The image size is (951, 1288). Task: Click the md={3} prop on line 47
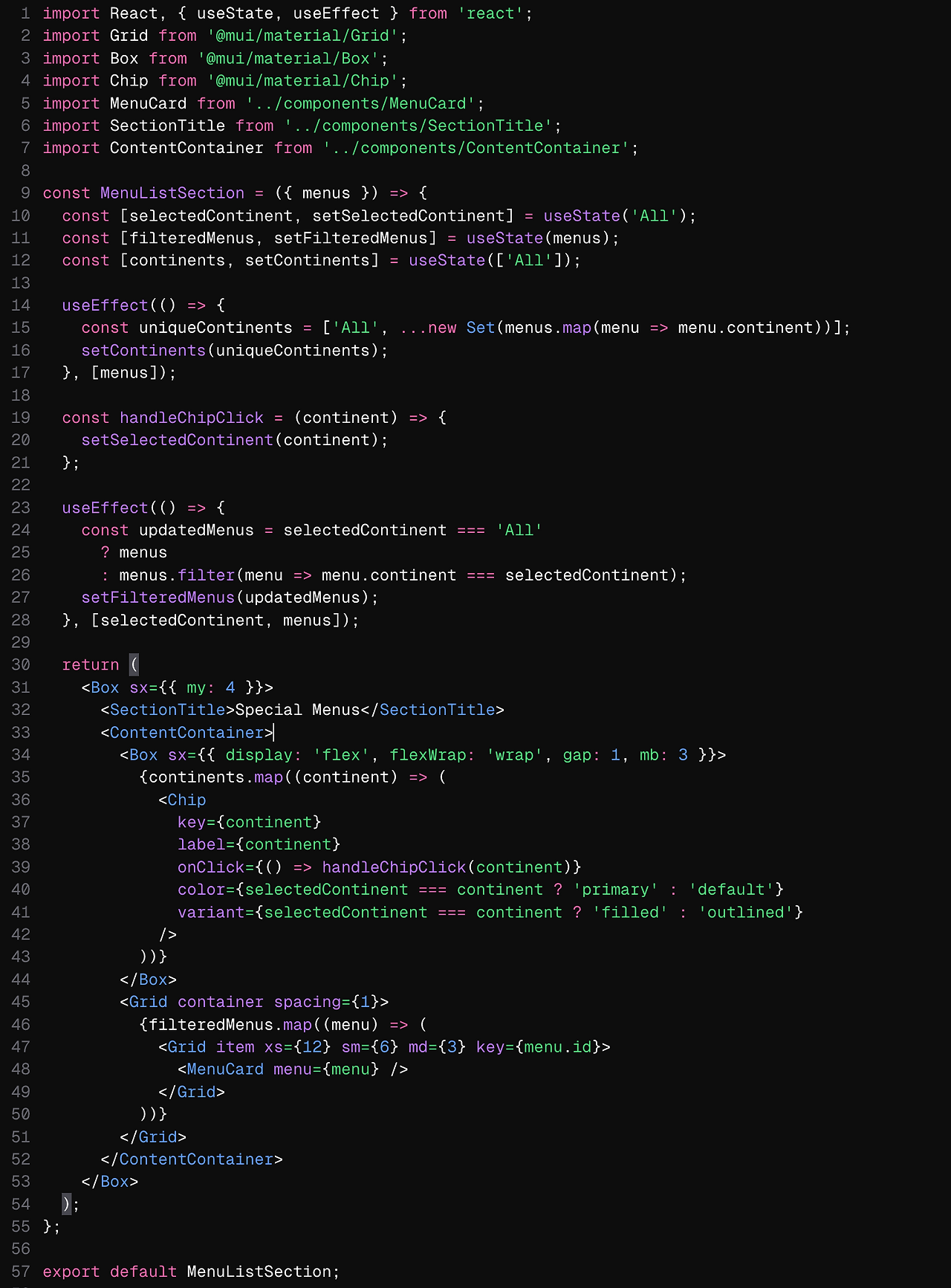[438, 1047]
